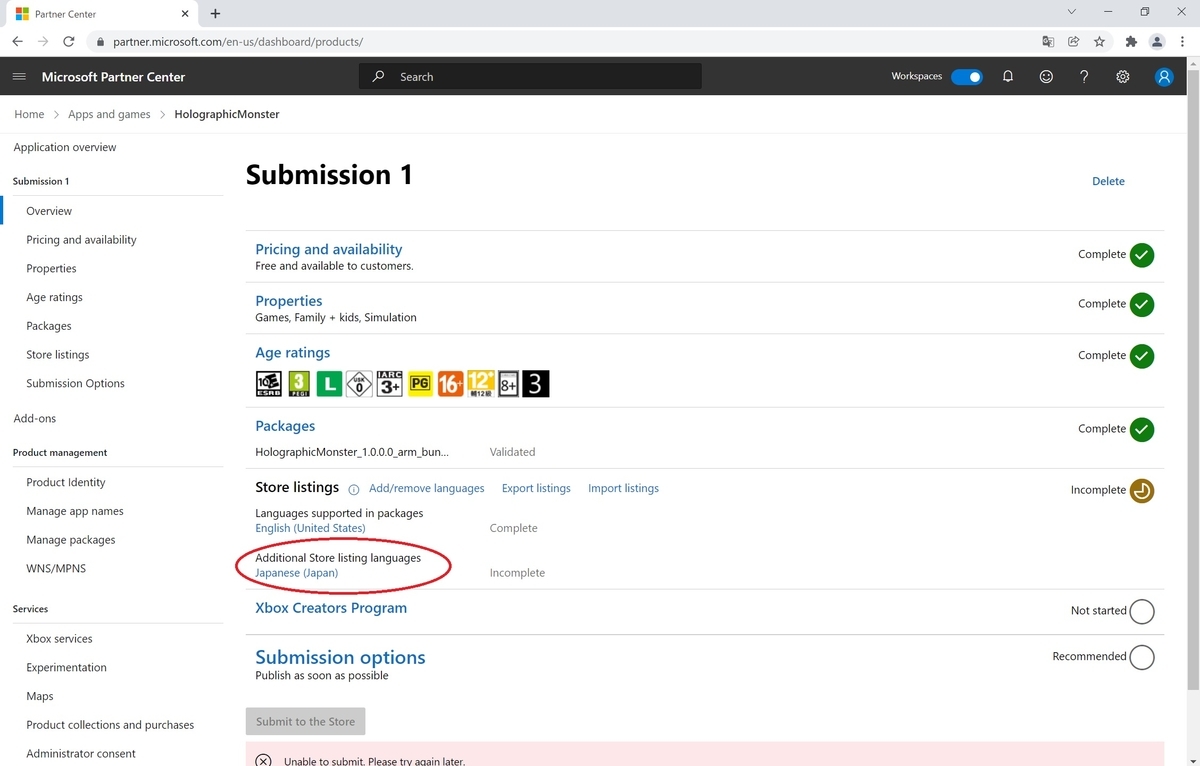Click the IARC 3+ rating badge
Screen dimensions: 1200x766
[389, 384]
